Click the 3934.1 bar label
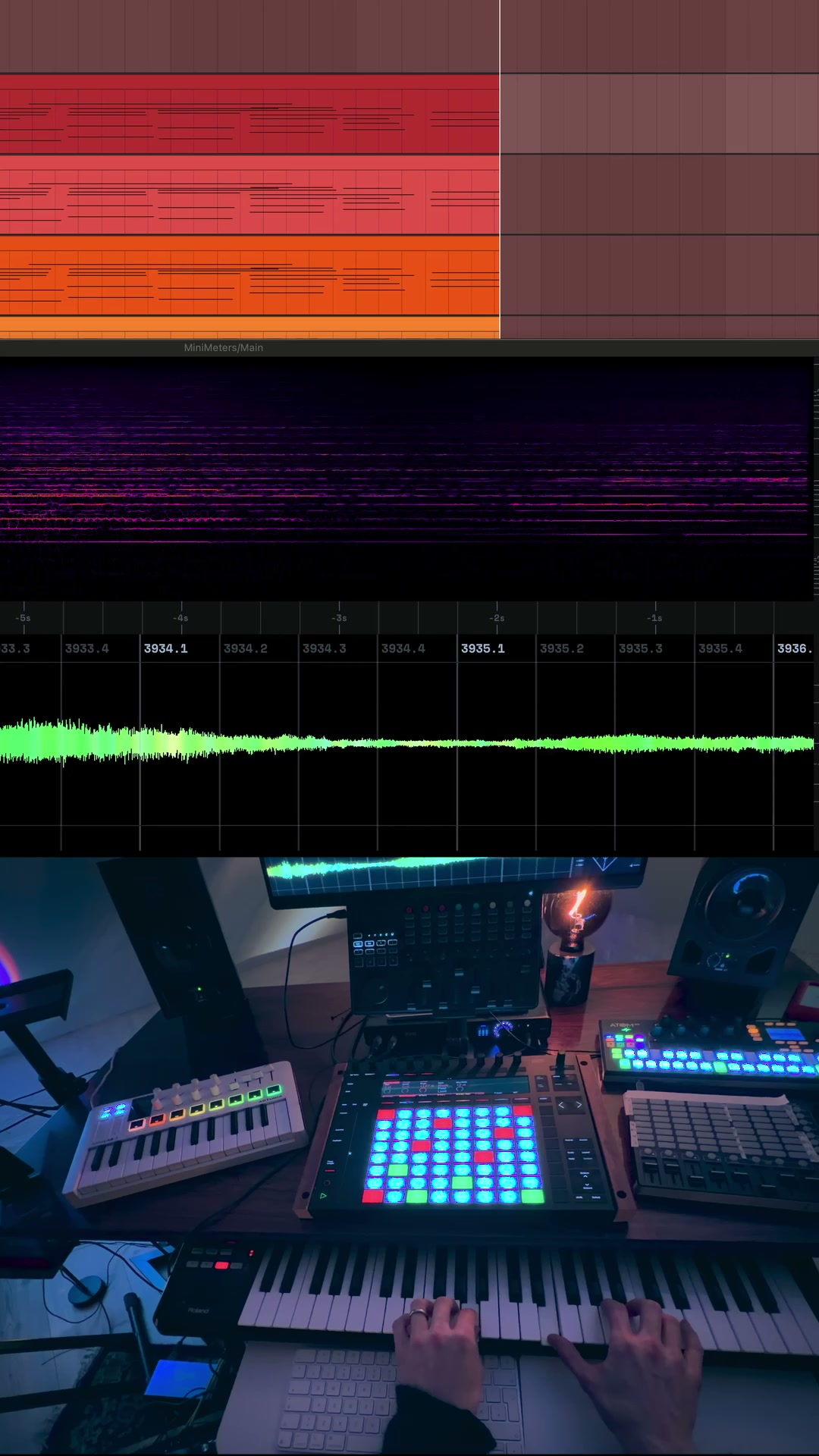Viewport: 819px width, 1456px height. click(x=165, y=648)
